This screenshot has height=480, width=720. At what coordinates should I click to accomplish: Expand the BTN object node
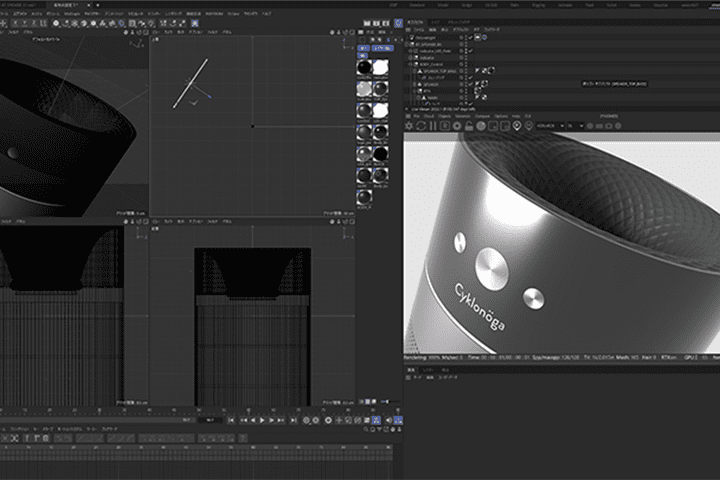pos(415,91)
